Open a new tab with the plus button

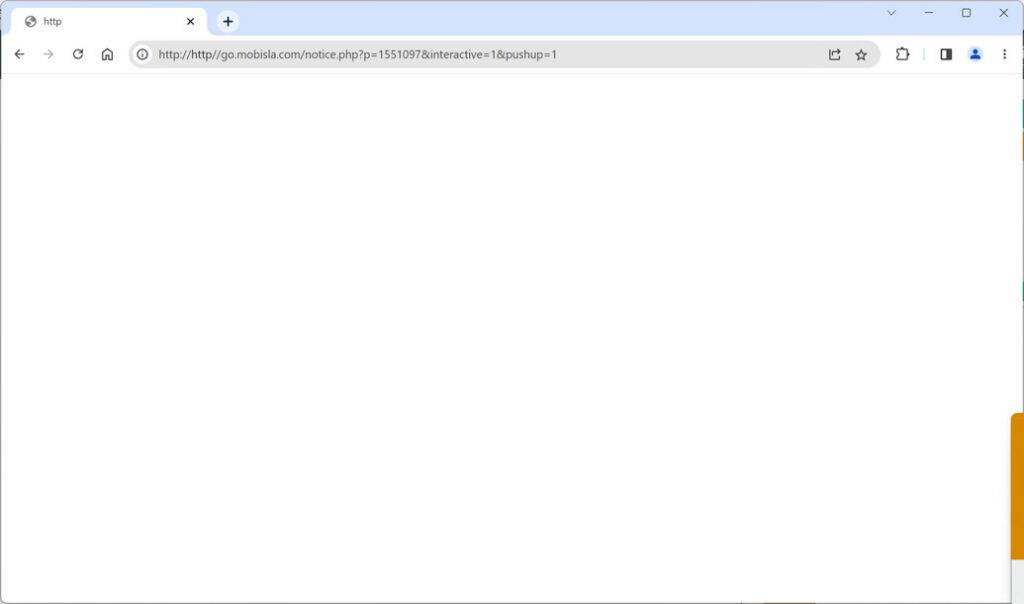(228, 20)
